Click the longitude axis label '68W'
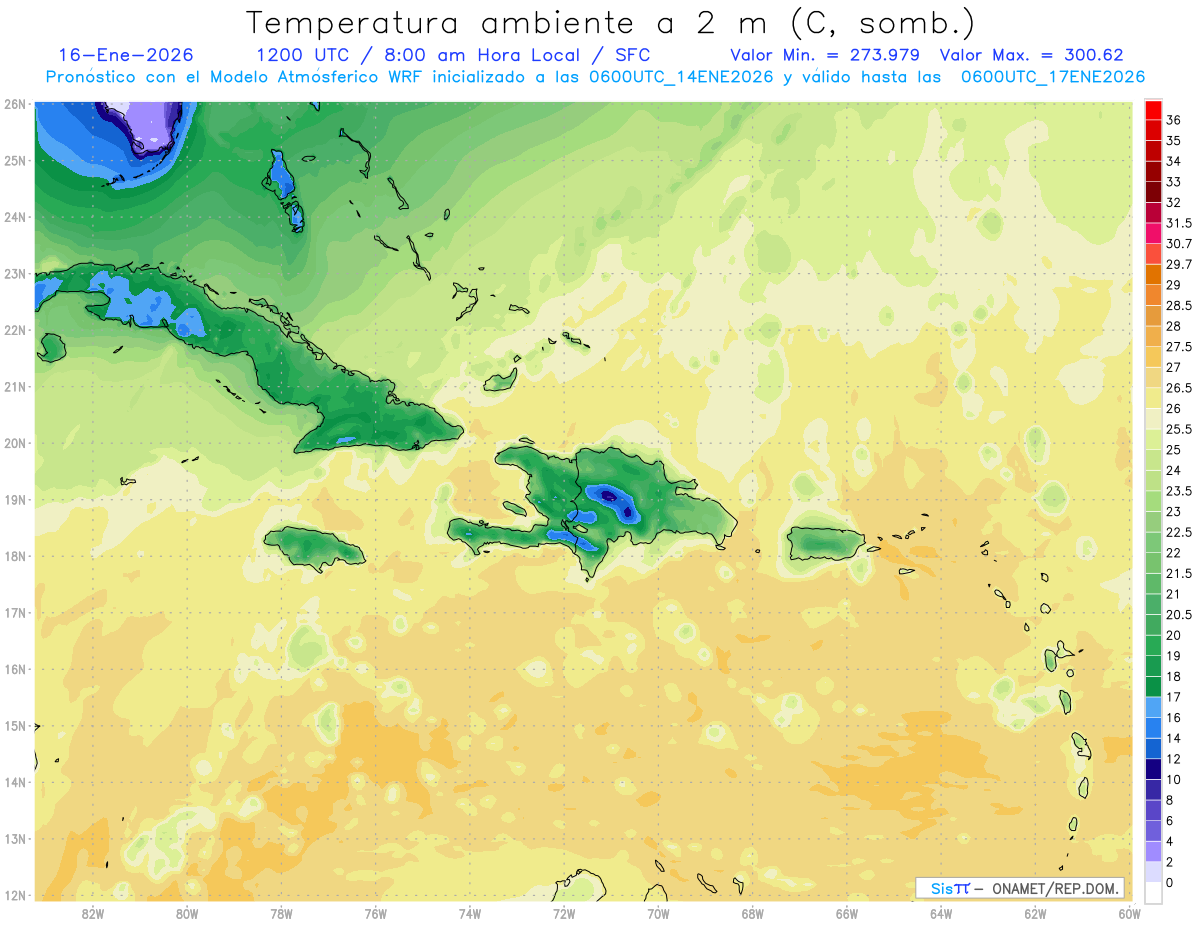This screenshot has width=1200, height=927. pos(753,914)
